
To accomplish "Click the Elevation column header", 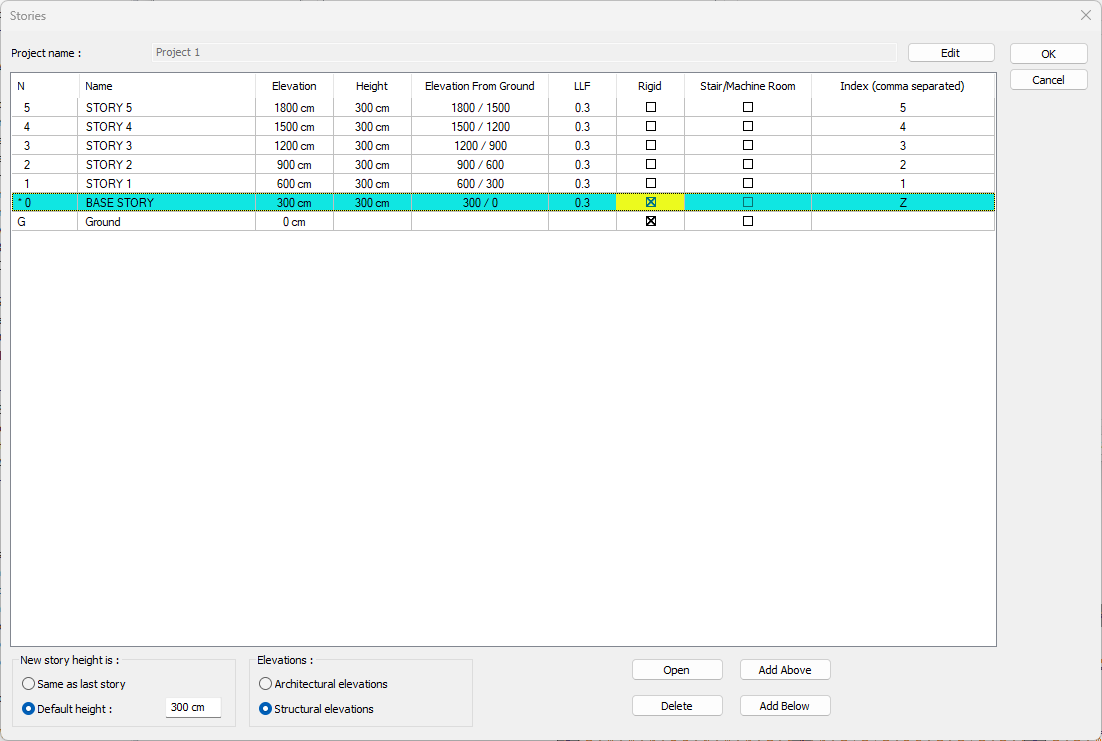I will pyautogui.click(x=294, y=86).
